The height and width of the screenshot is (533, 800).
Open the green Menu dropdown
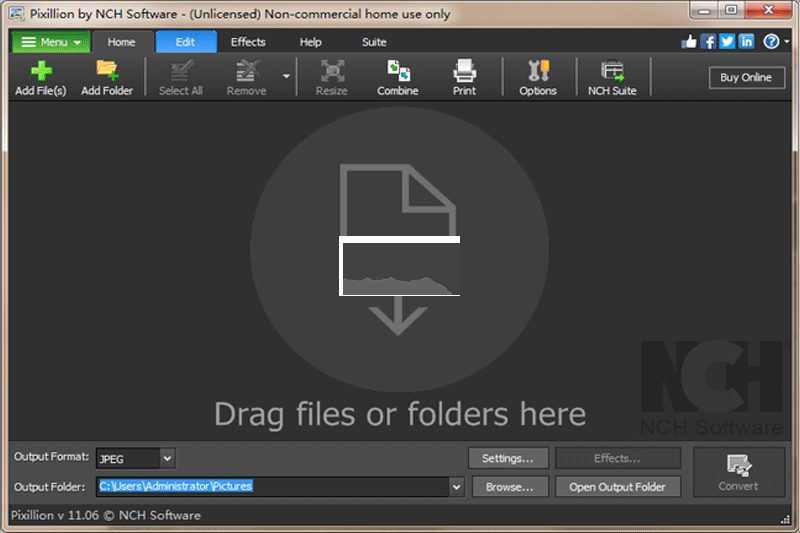coord(50,42)
